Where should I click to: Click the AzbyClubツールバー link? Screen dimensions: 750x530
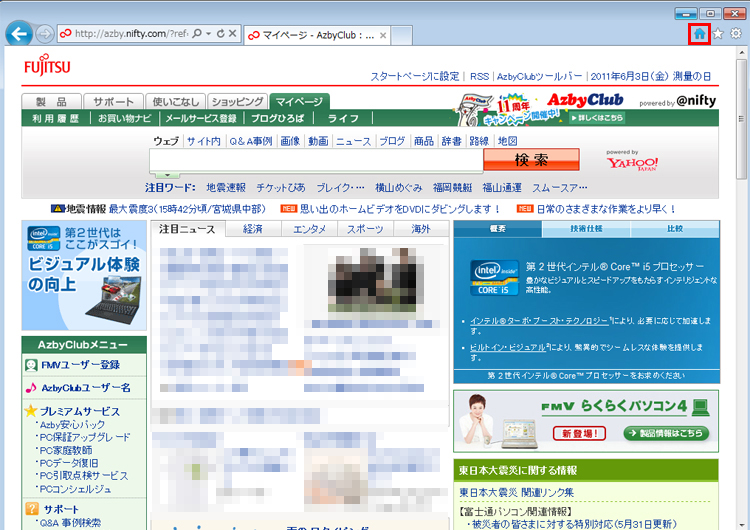click(540, 77)
